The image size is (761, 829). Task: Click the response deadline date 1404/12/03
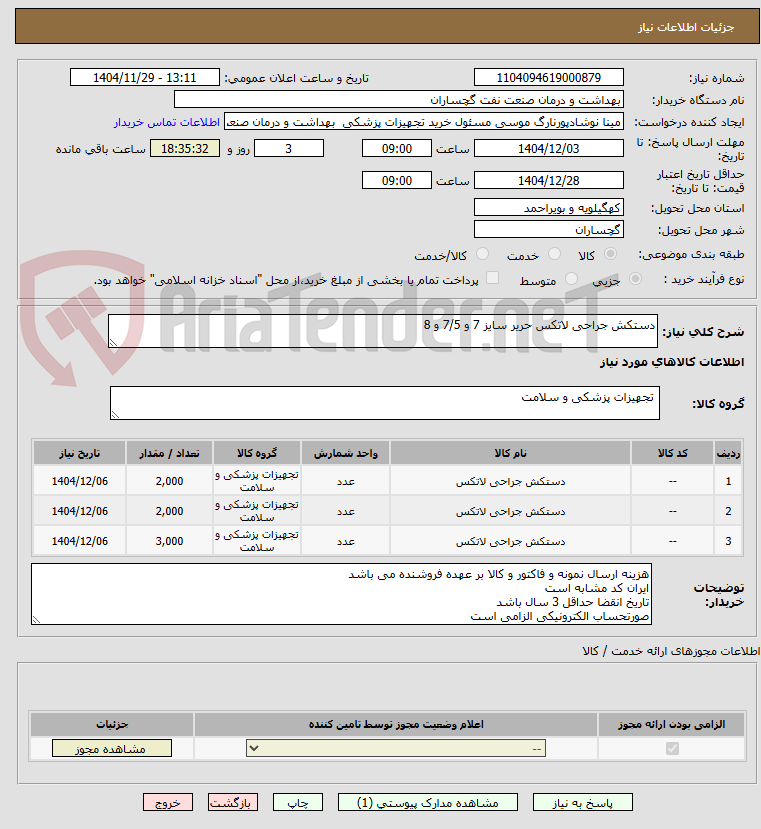pos(548,149)
